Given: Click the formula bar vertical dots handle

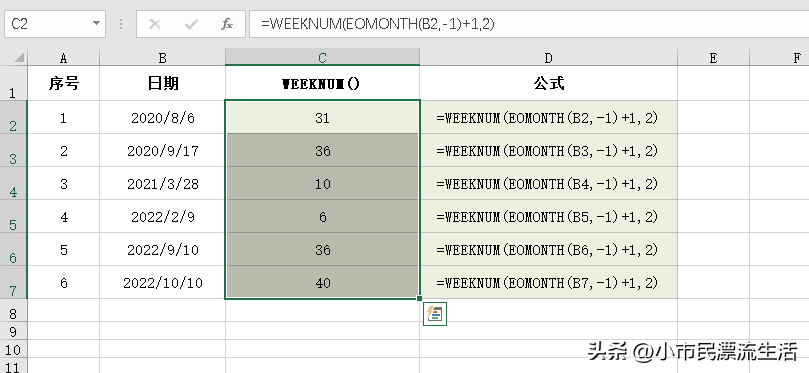Looking at the screenshot, I should click(121, 24).
